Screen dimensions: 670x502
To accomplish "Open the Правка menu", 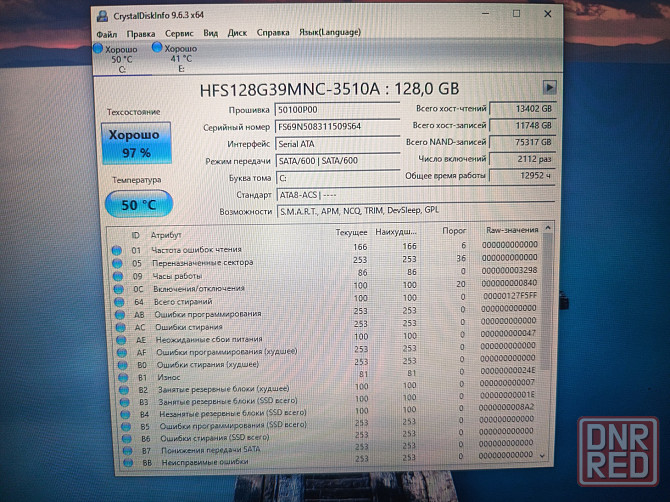I will pos(141,34).
